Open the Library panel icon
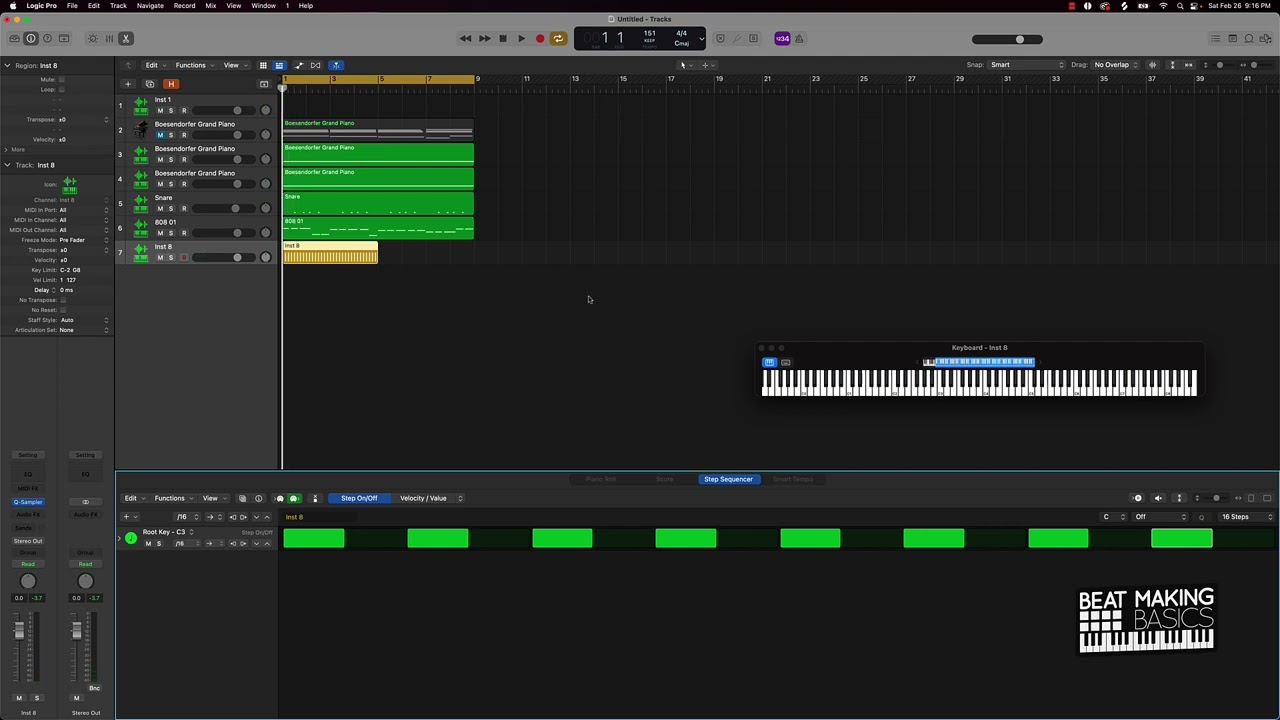This screenshot has height=720, width=1280. [14, 39]
